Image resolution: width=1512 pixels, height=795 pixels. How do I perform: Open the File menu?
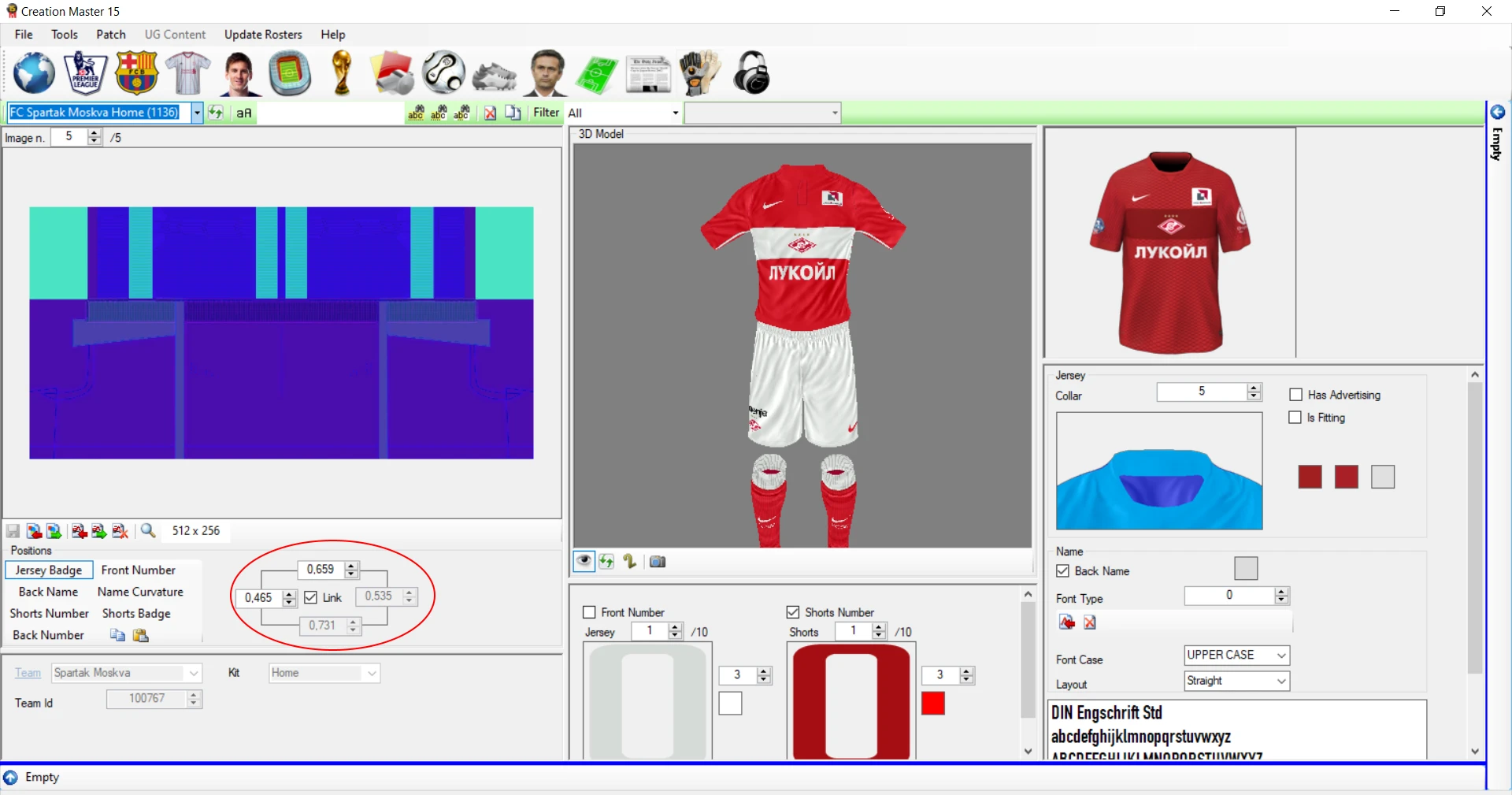click(x=24, y=35)
